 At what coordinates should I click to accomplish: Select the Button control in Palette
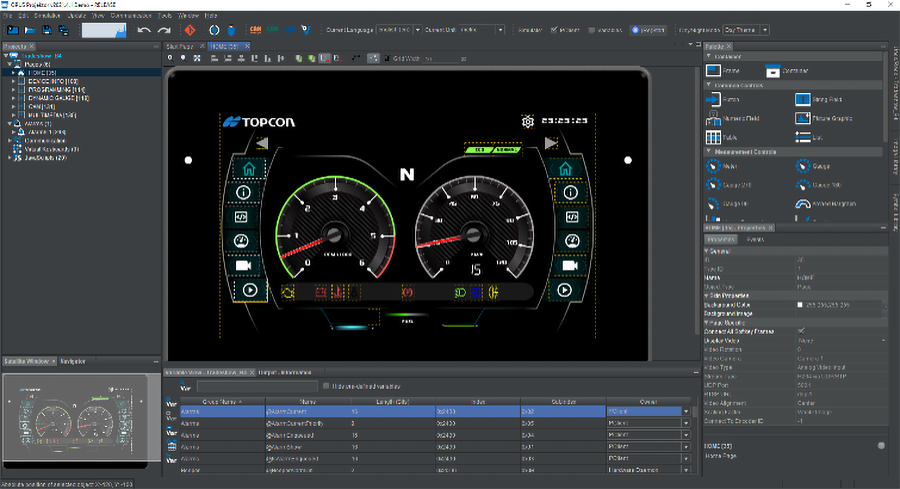pos(723,99)
